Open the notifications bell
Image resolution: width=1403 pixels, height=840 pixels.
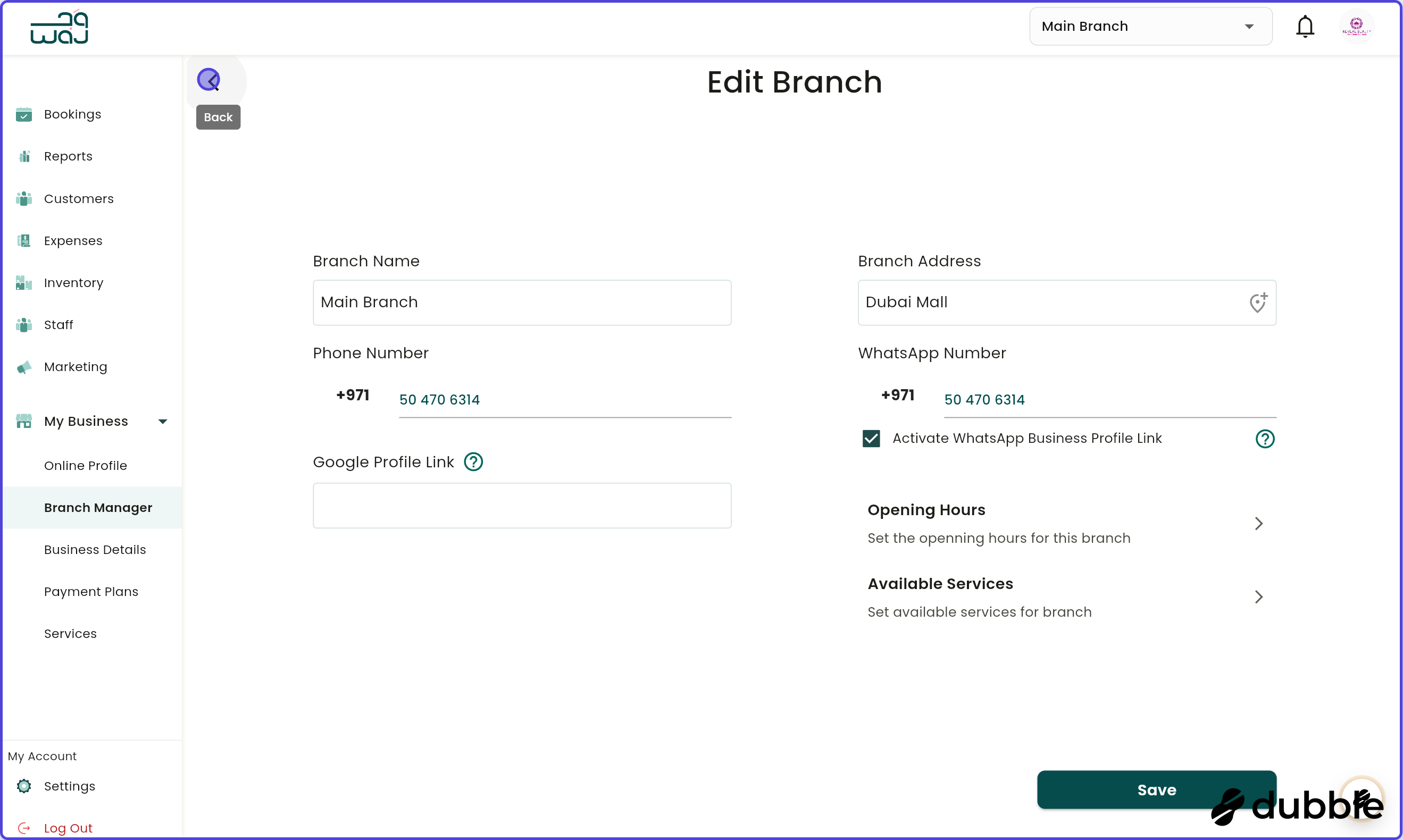[x=1305, y=26]
